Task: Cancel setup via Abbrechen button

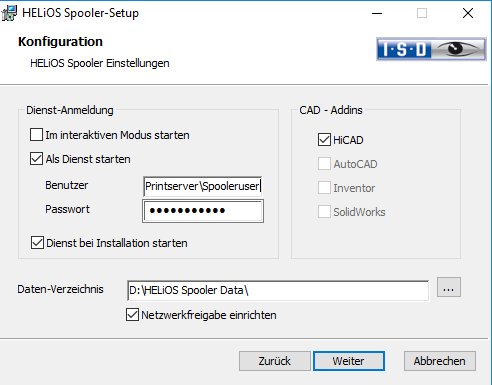Action: [x=440, y=361]
